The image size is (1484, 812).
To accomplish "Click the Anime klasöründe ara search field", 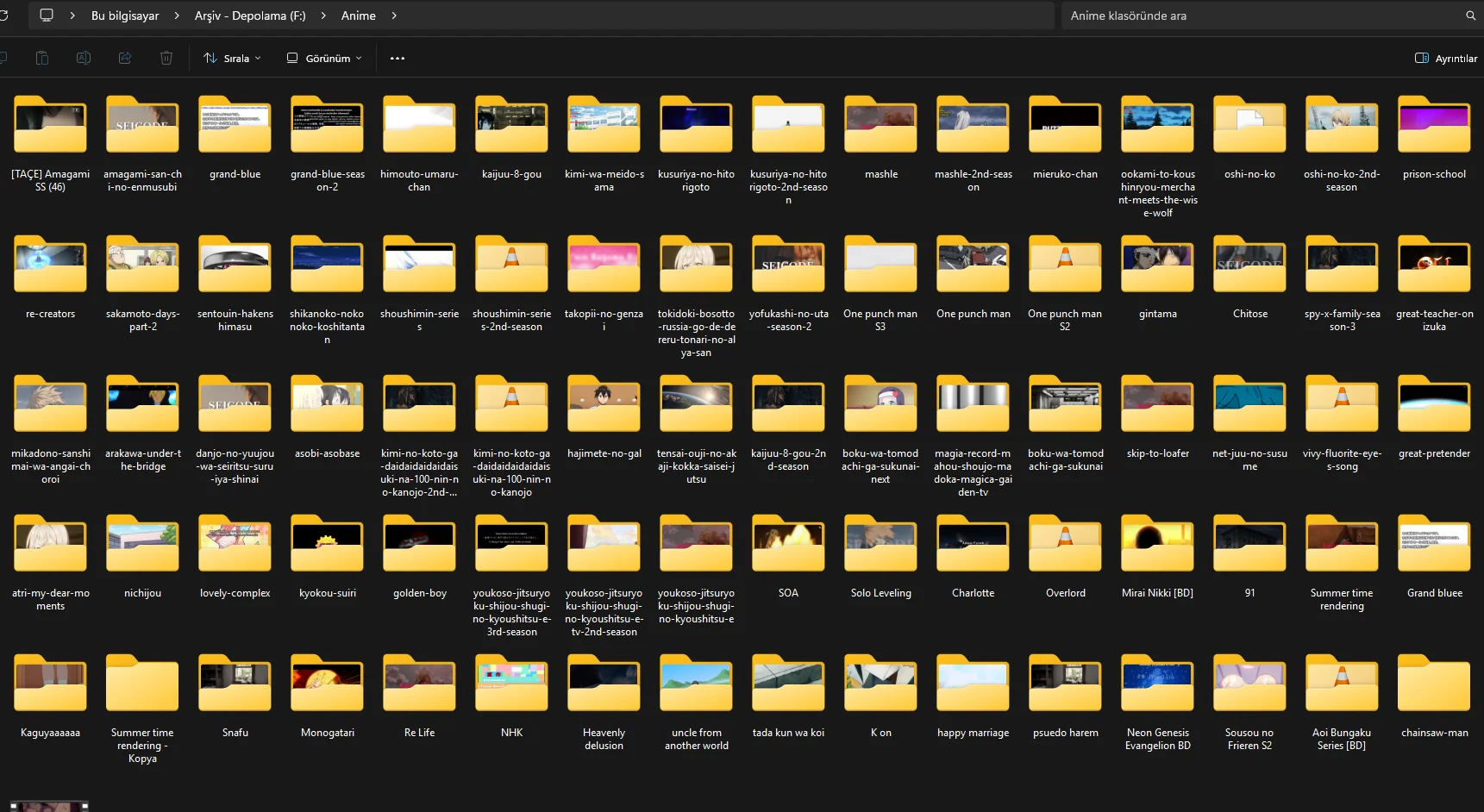I will [1264, 16].
